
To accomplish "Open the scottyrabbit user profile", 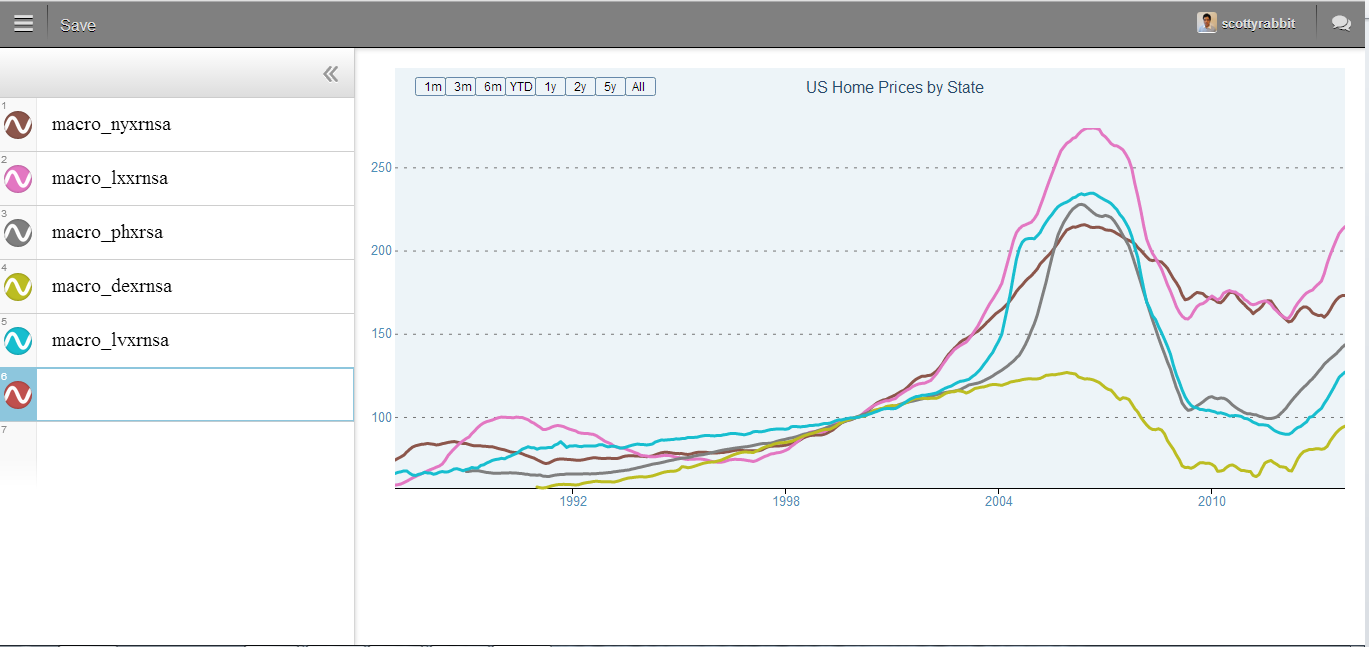I will coord(1246,24).
